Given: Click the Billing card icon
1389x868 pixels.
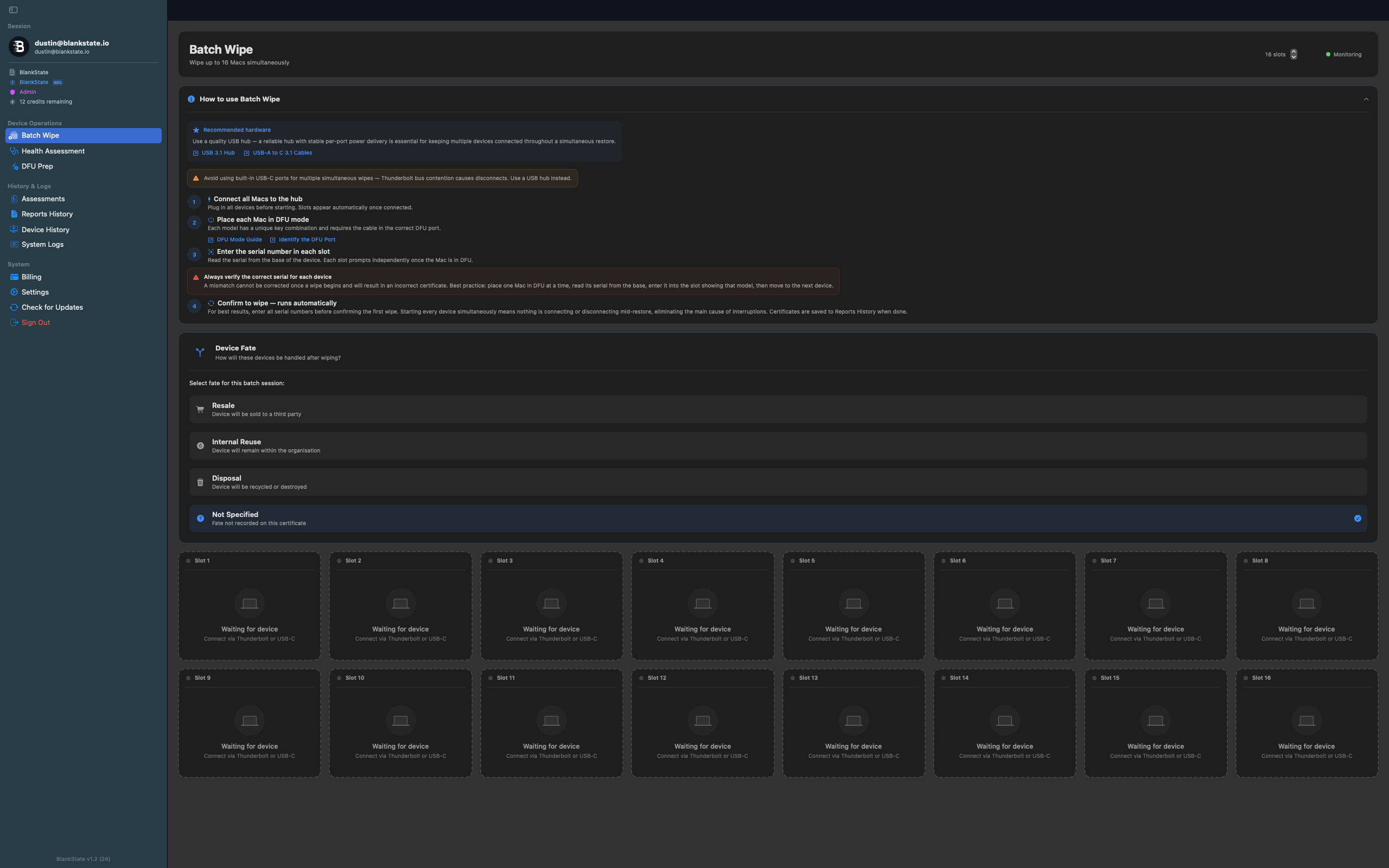Looking at the screenshot, I should click(x=14, y=277).
